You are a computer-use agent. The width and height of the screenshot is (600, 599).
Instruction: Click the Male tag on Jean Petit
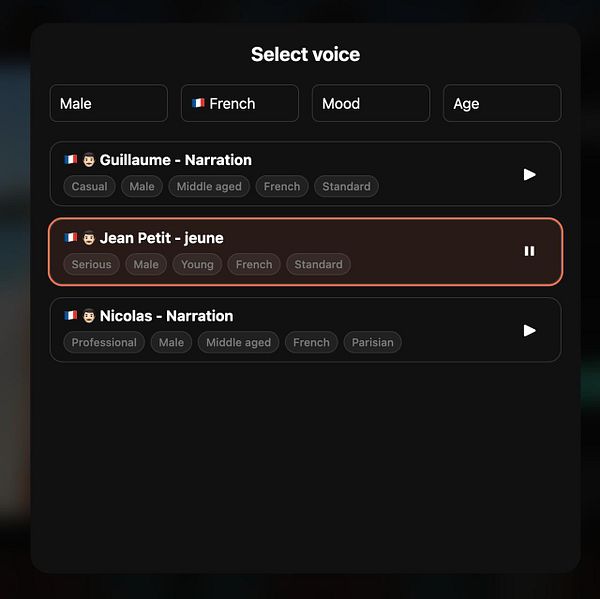(x=146, y=264)
